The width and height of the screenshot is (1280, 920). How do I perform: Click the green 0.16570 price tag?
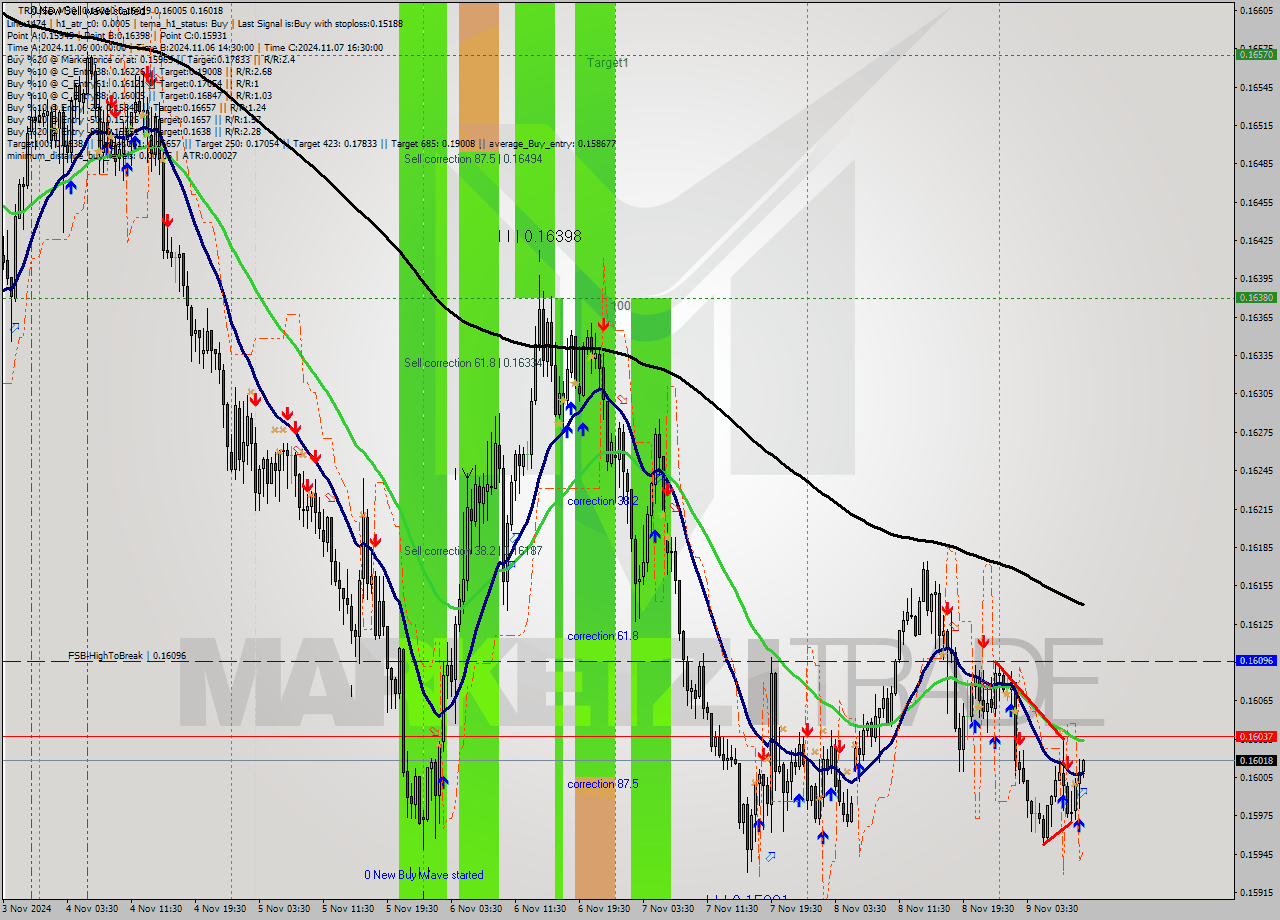(x=1257, y=55)
